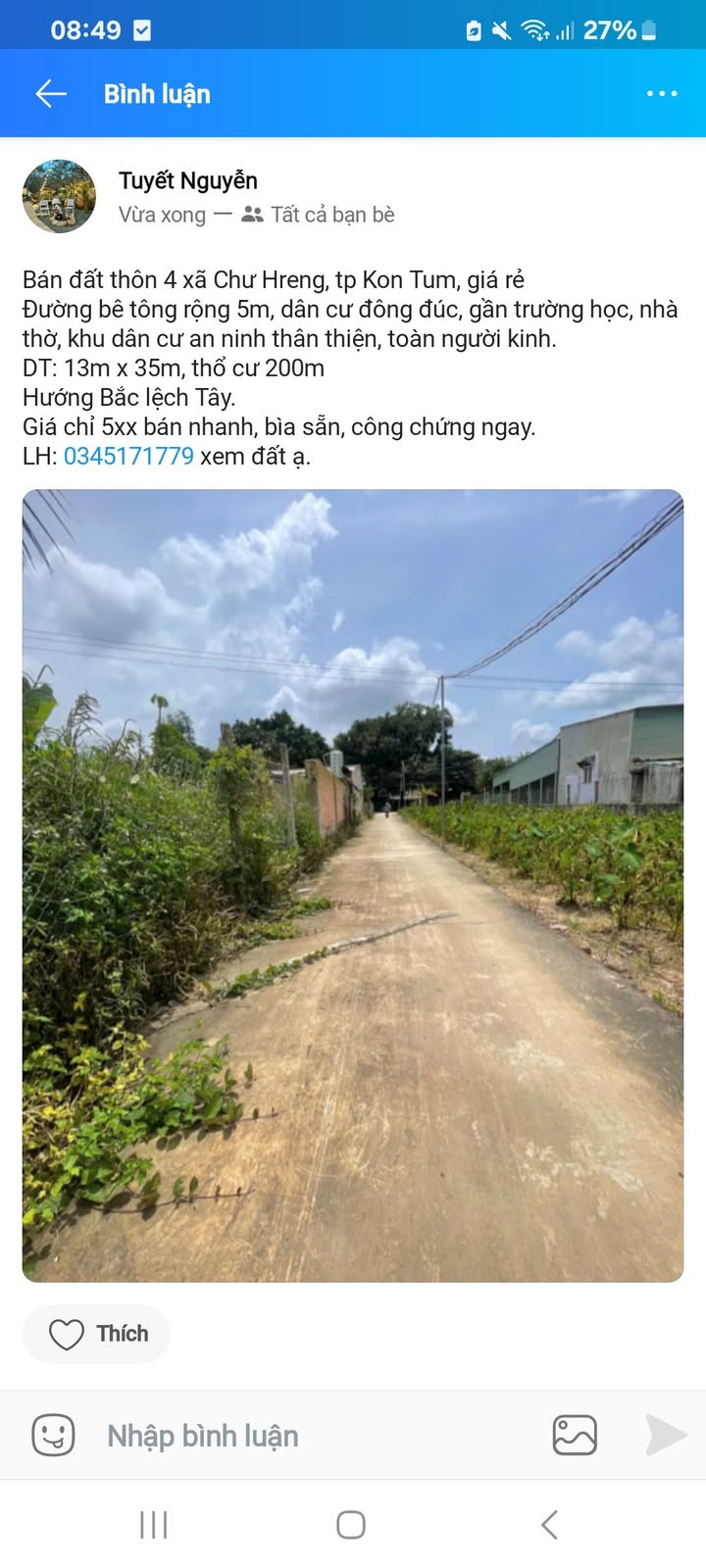Open the Tuyết Nguyễn profile name
This screenshot has width=706, height=1568.
[188, 181]
